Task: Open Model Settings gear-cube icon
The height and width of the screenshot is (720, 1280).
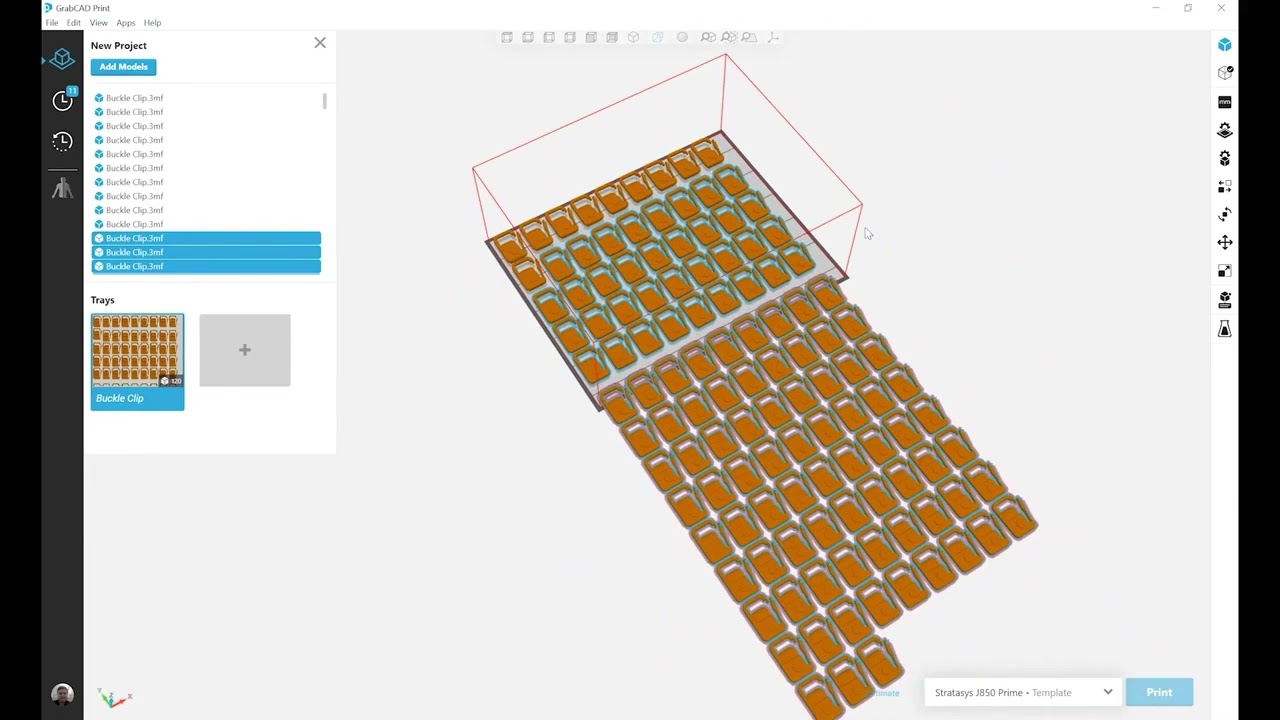Action: coord(1224,159)
